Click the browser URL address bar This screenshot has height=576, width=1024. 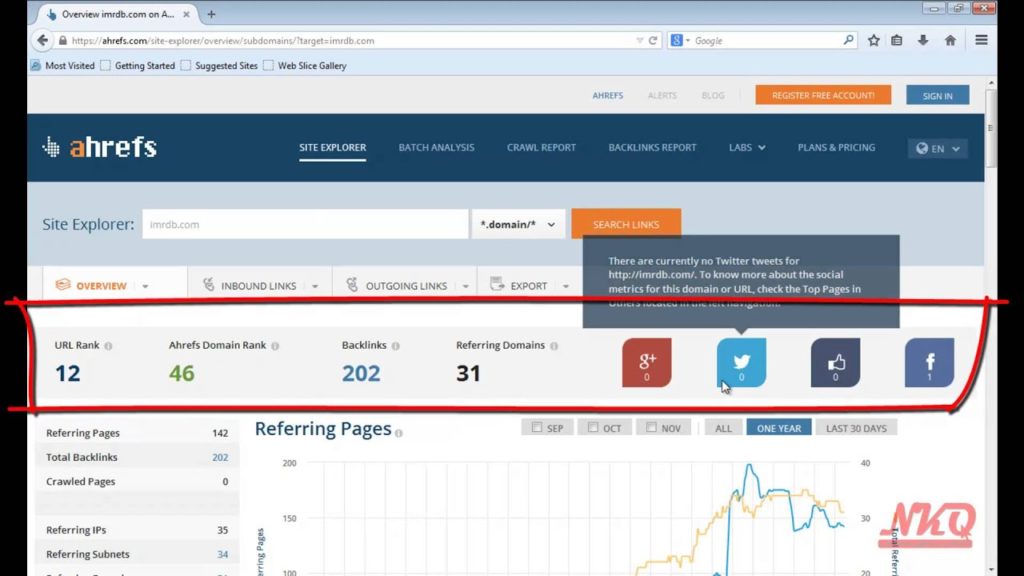[x=353, y=40]
